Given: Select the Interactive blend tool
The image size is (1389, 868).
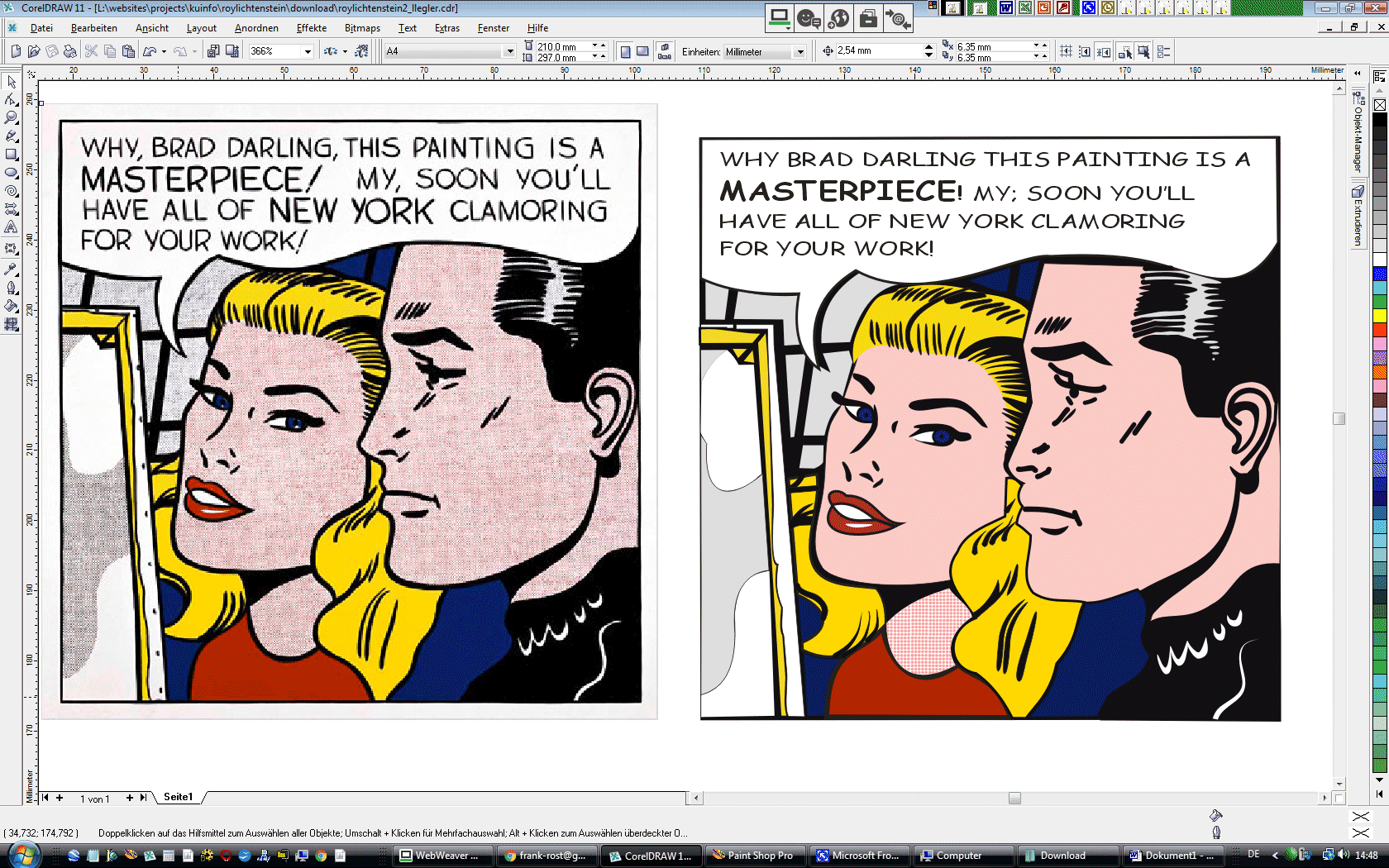Looking at the screenshot, I should tap(12, 248).
